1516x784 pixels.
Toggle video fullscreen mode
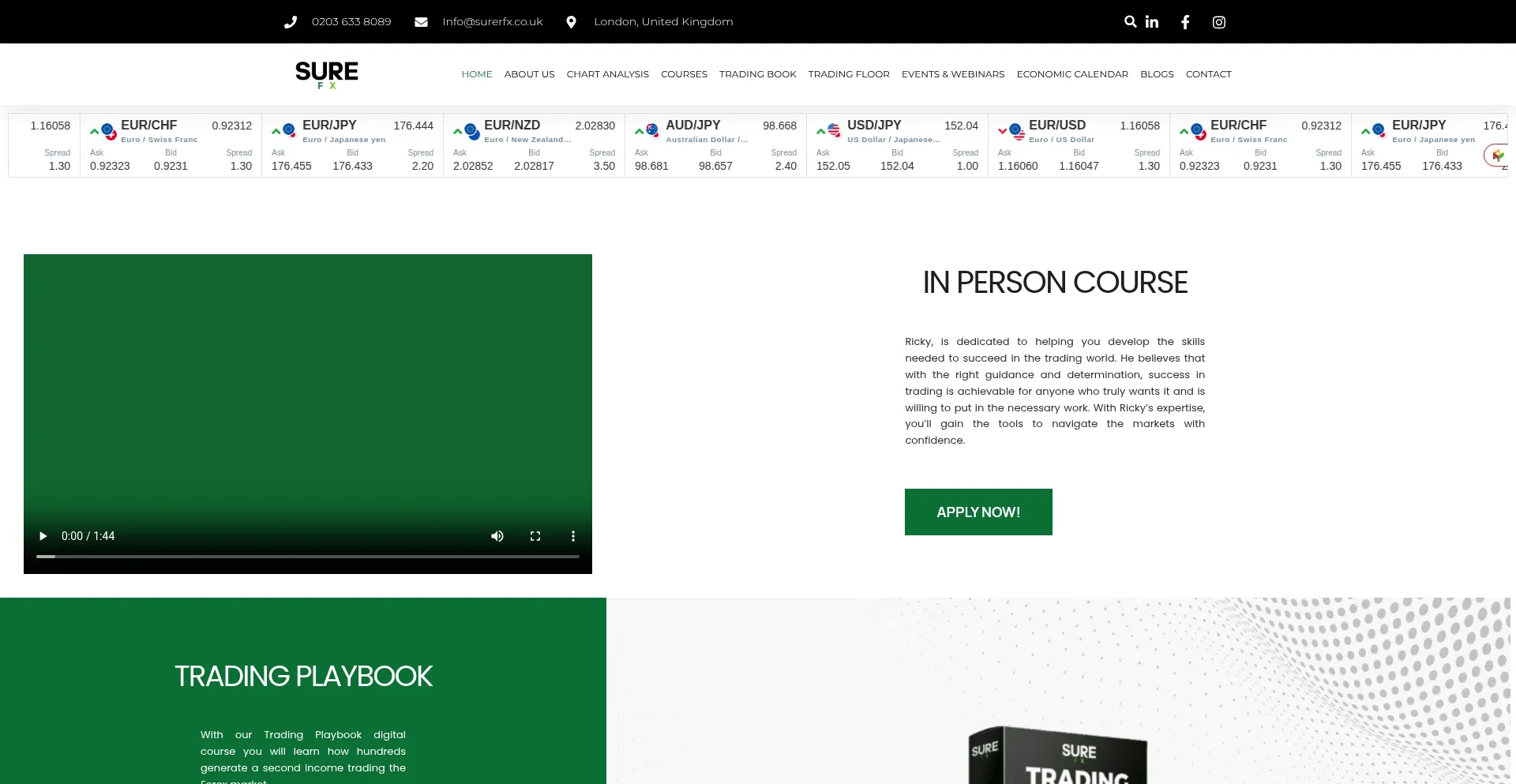(x=535, y=536)
